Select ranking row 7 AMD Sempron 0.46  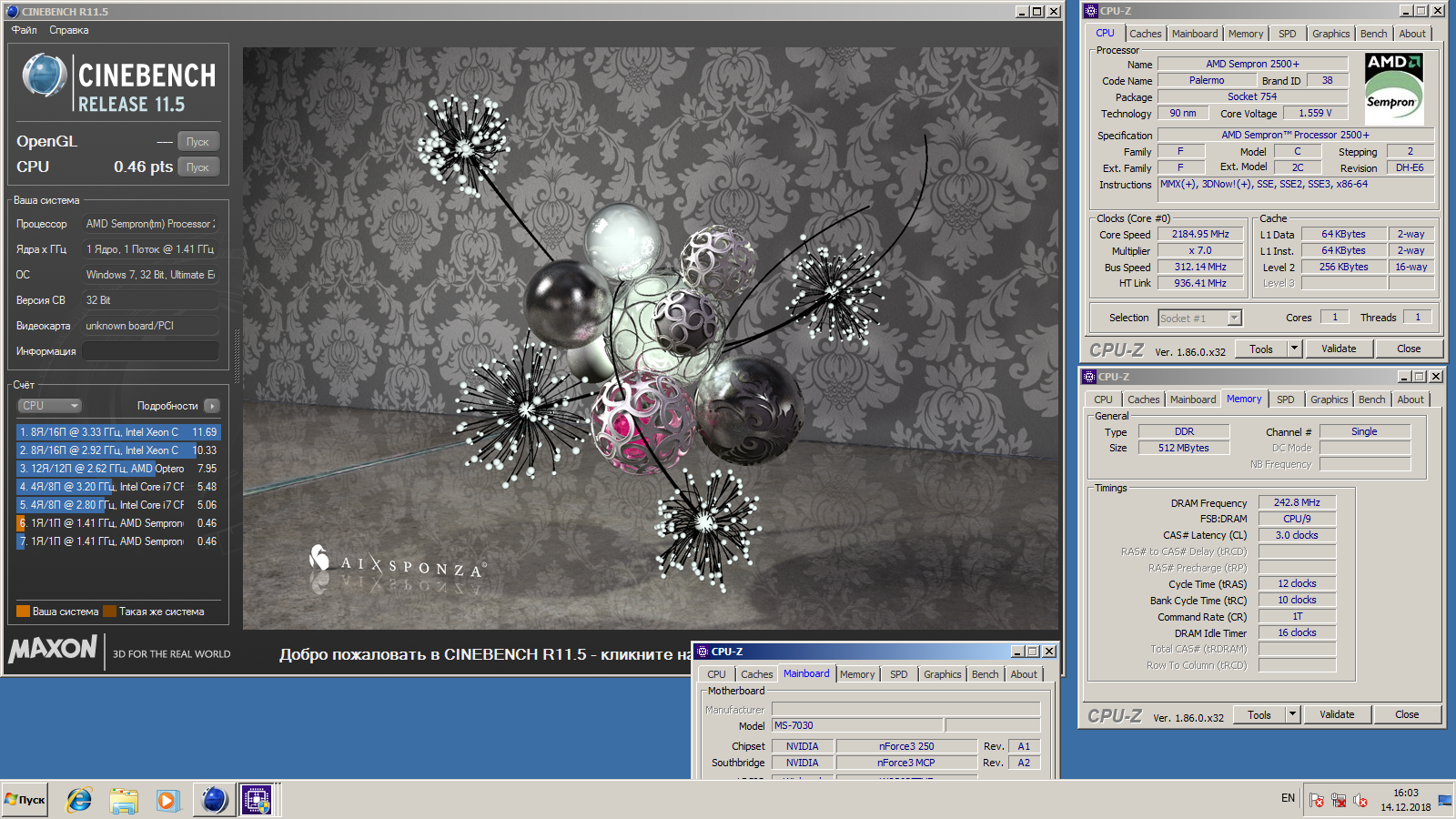(118, 541)
